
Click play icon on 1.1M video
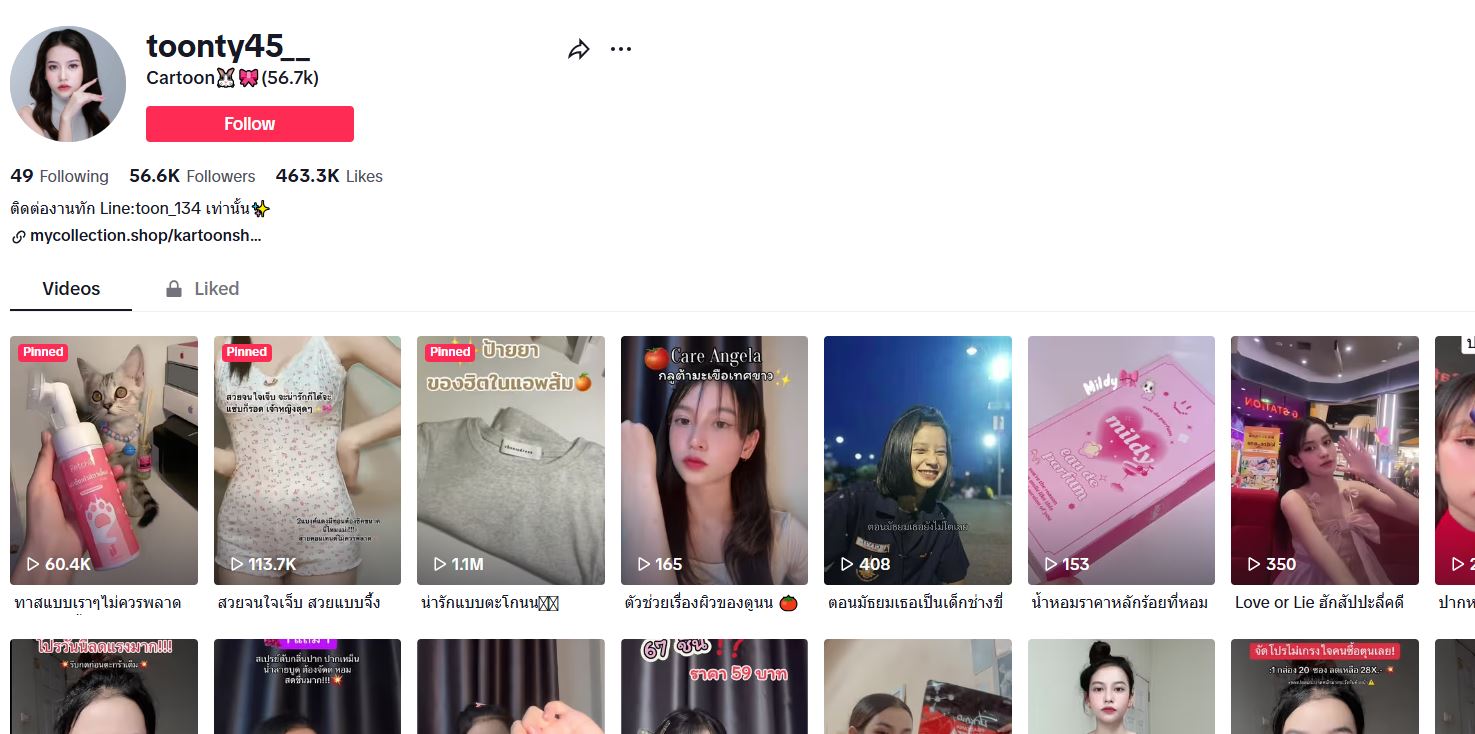click(x=440, y=564)
